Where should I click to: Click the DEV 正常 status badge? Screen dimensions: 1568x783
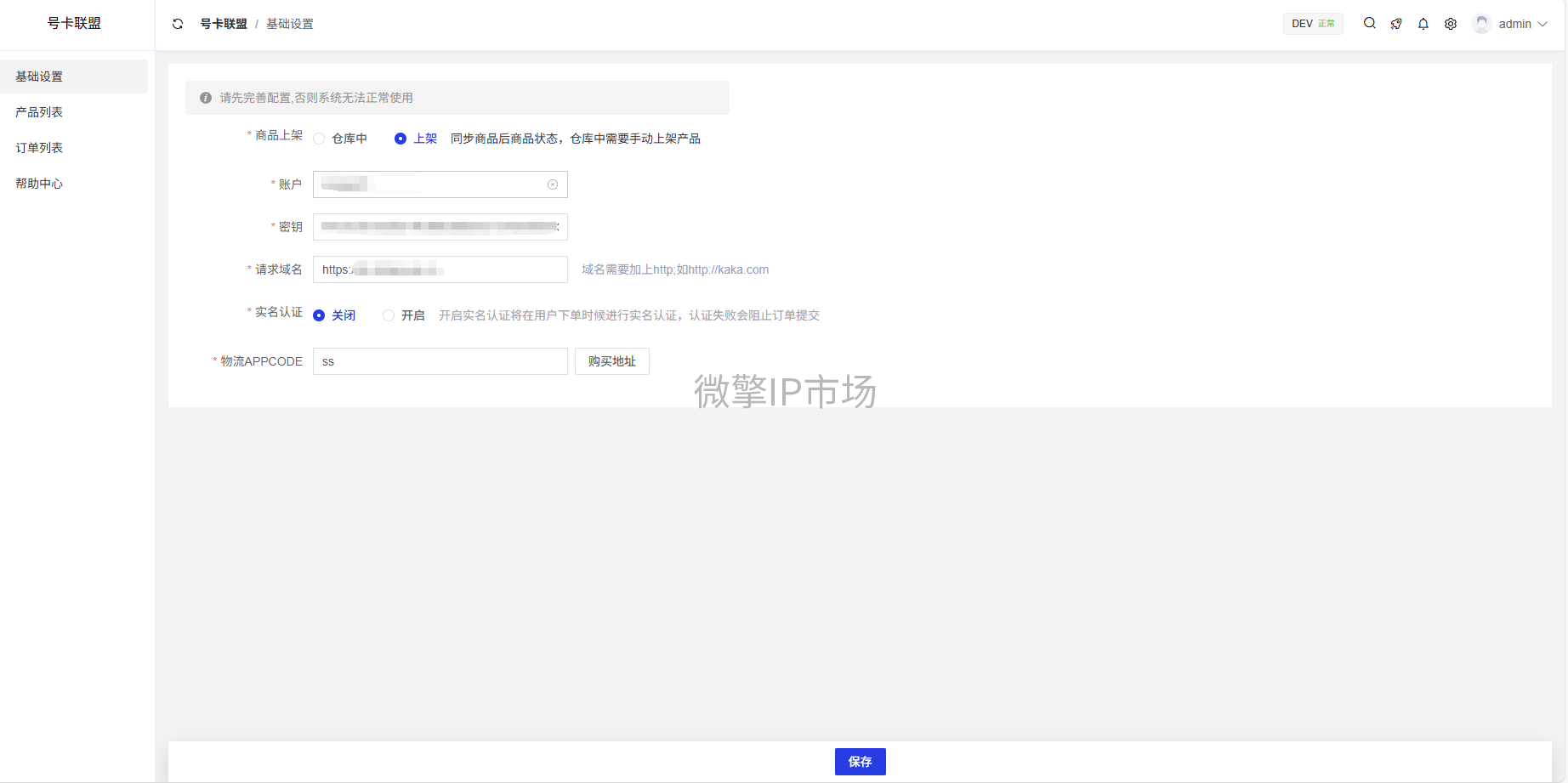[x=1312, y=24]
